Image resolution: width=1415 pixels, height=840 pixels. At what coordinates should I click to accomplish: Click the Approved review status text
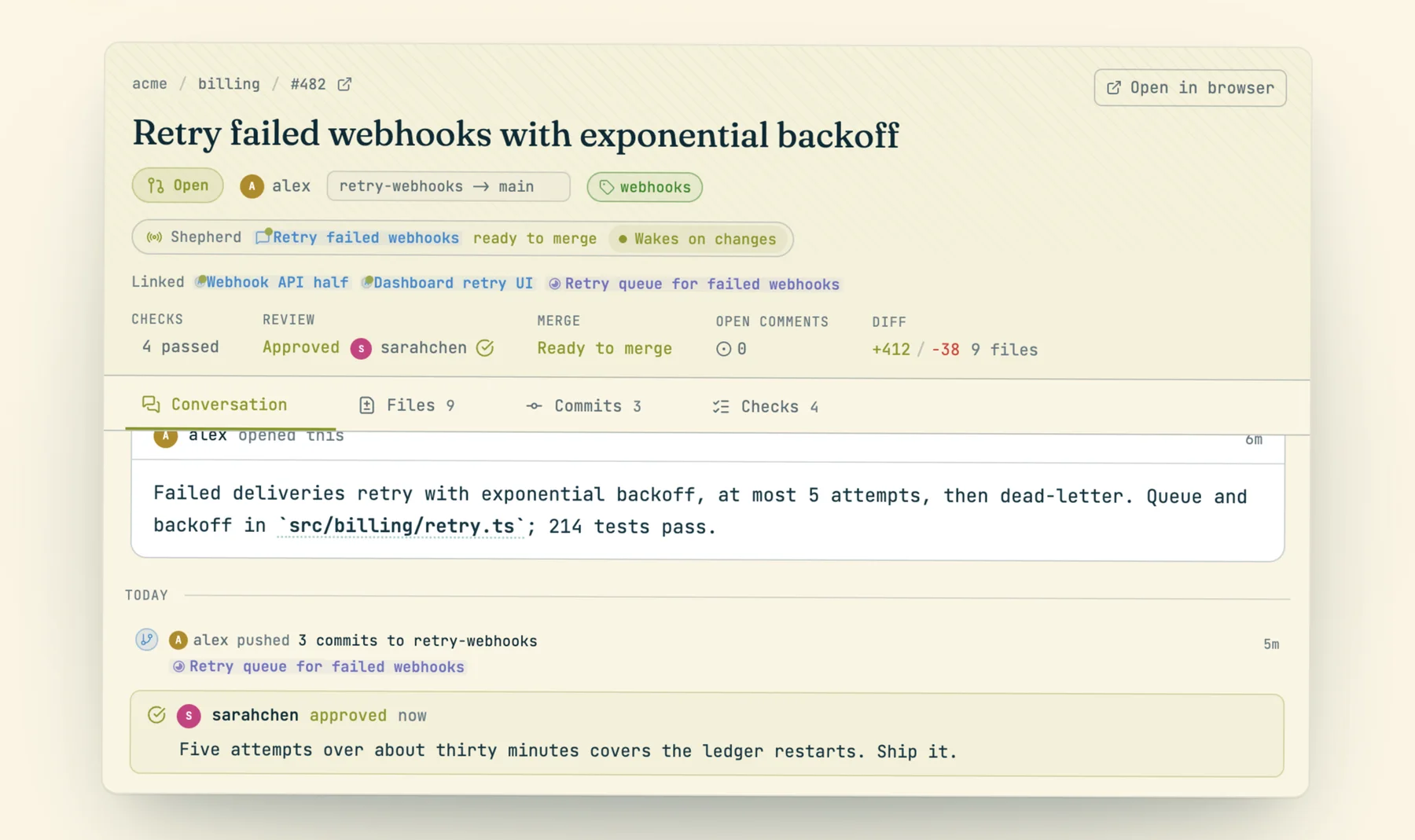301,347
